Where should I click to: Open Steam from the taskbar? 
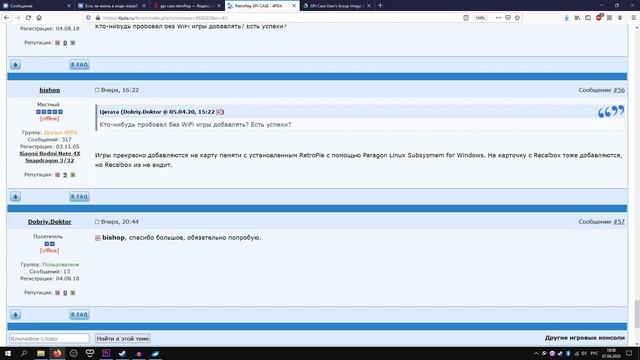click(x=122, y=353)
